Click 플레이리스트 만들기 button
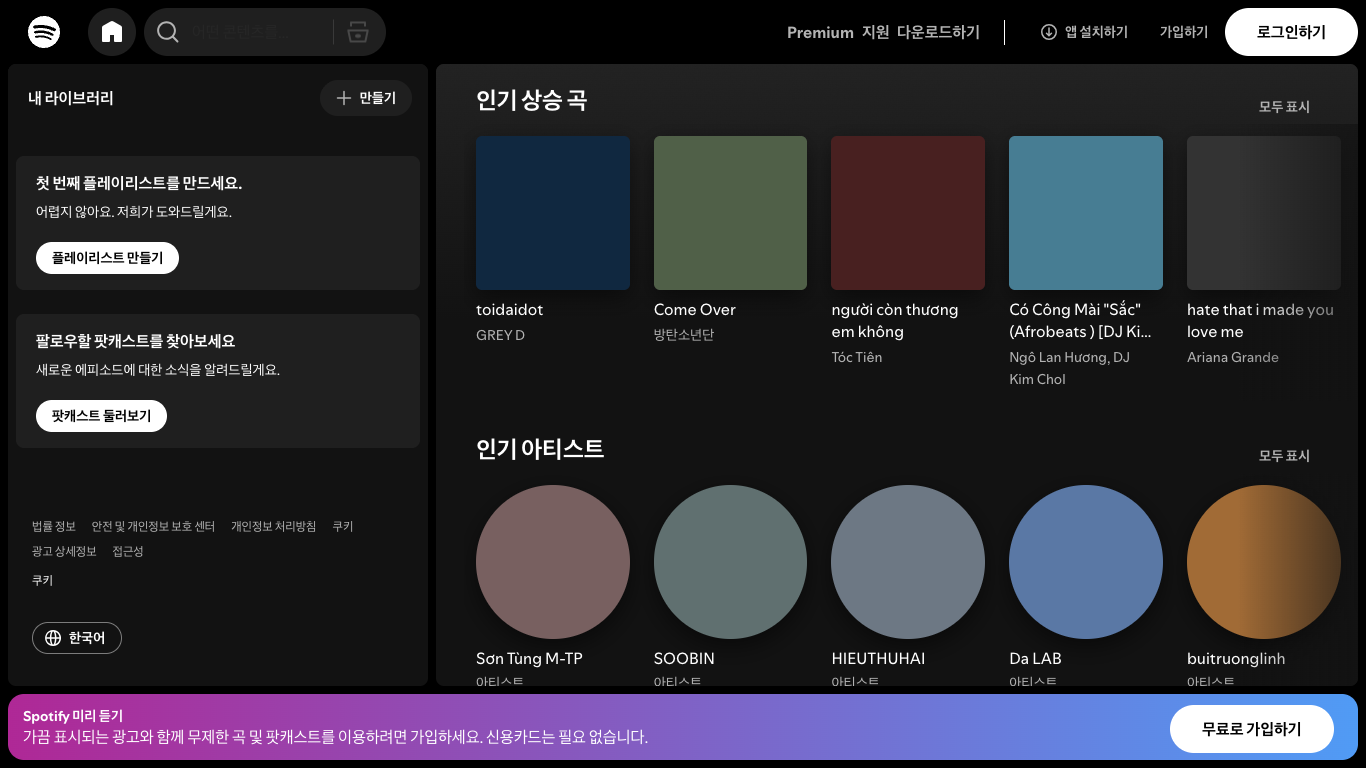 [x=107, y=258]
